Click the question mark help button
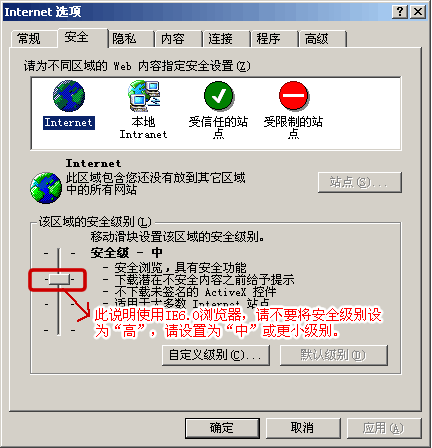Screen dimensions: 432x448 coord(400,12)
